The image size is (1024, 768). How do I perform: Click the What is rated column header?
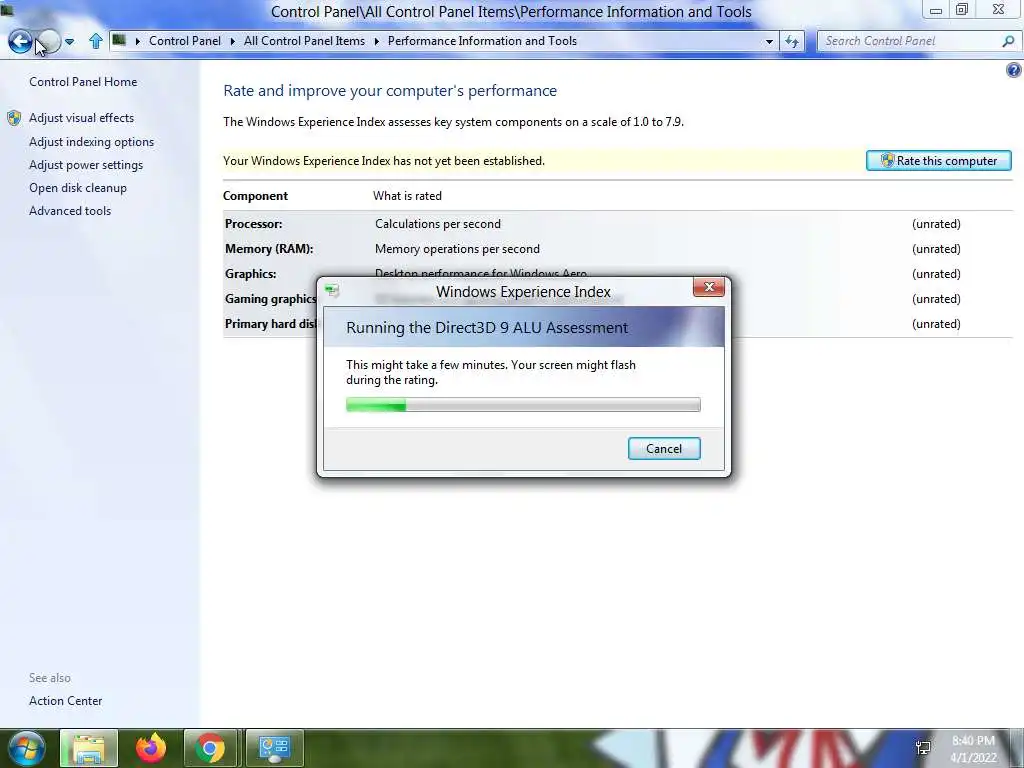point(407,196)
